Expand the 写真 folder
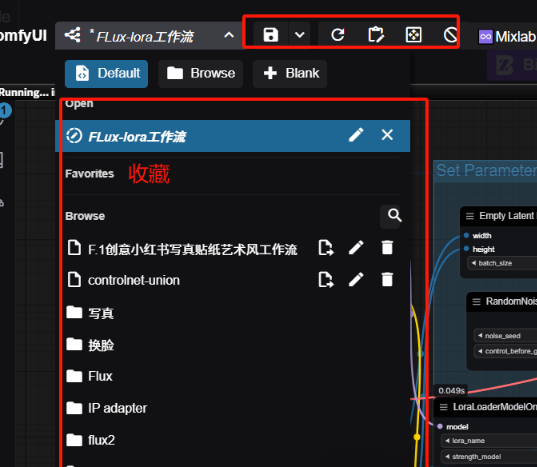This screenshot has height=467, width=537. pyautogui.click(x=90, y=313)
